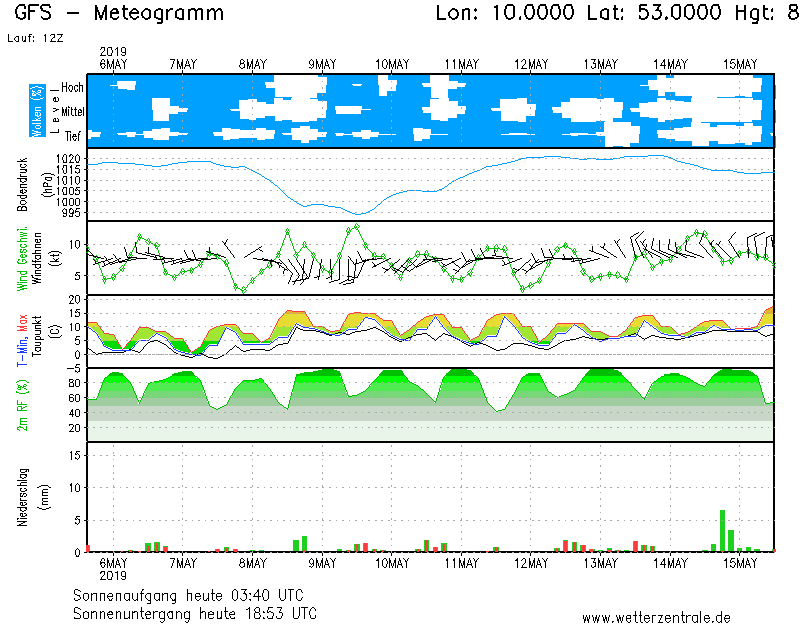Click the '(mm)' precipitation unit label

click(45, 497)
